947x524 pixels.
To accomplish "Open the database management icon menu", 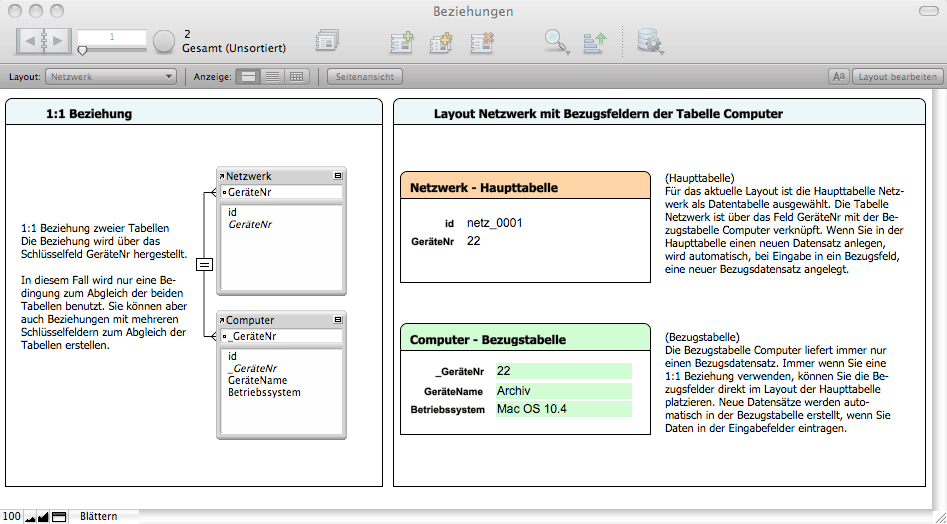I will (650, 41).
